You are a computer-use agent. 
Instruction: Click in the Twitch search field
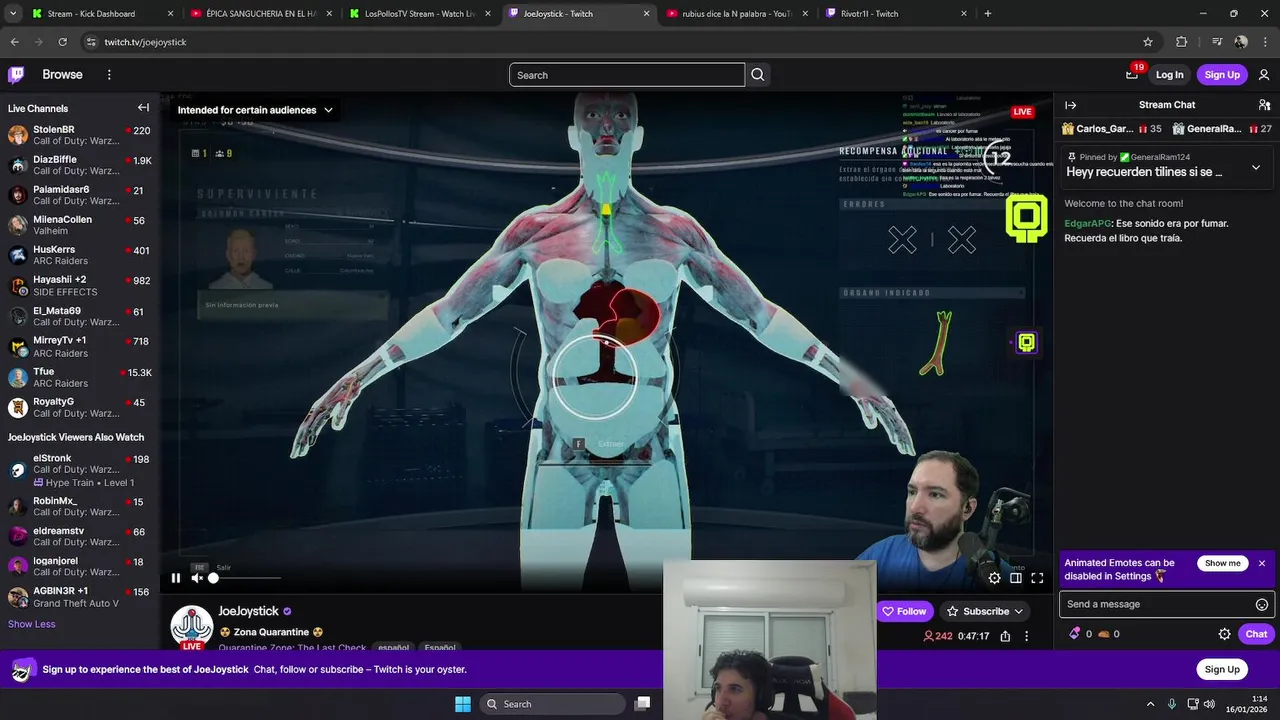pos(627,75)
